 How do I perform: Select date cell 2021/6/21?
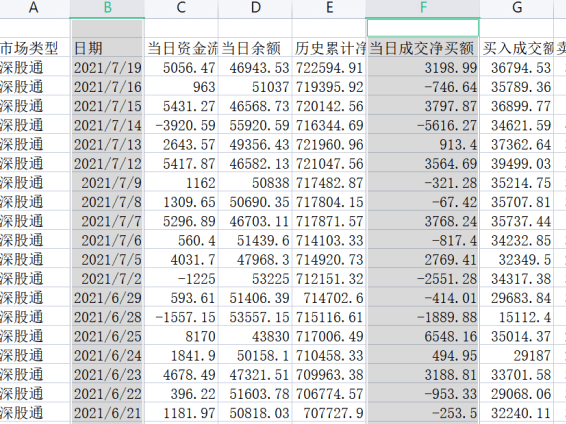(107, 412)
